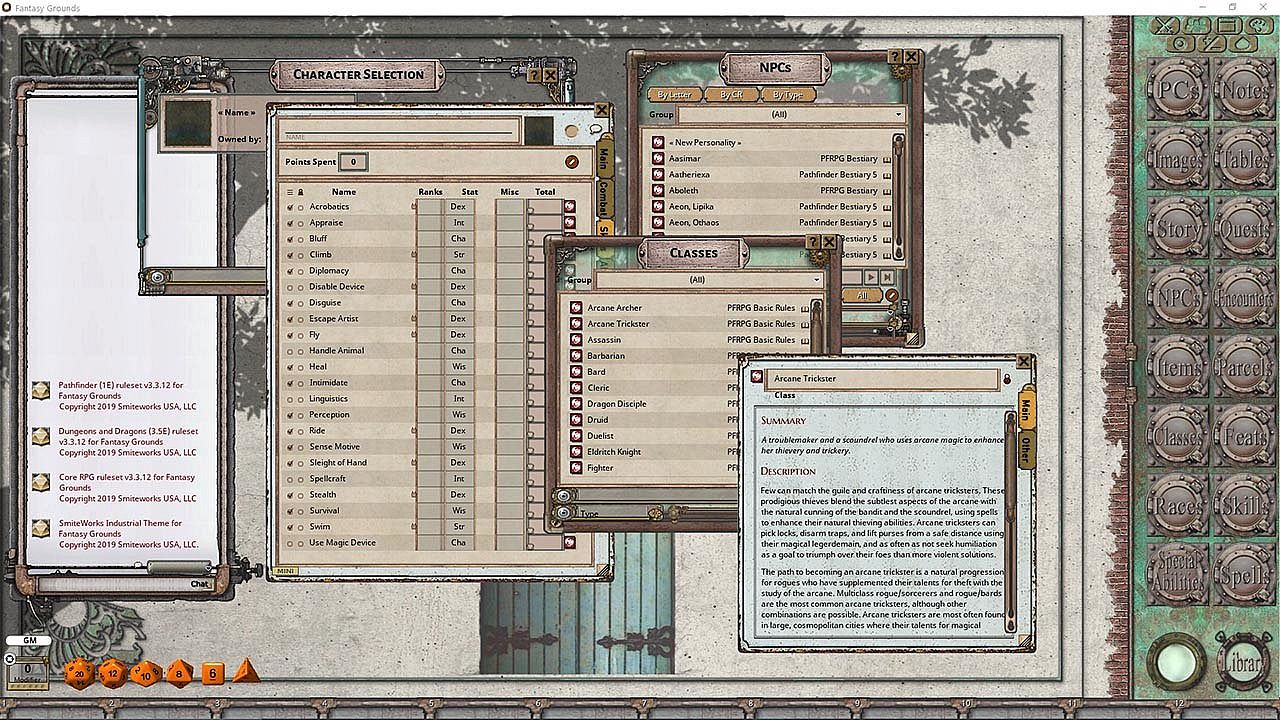Open the Aasimar record link icon
The width and height of the screenshot is (1280, 720).
[x=658, y=158]
